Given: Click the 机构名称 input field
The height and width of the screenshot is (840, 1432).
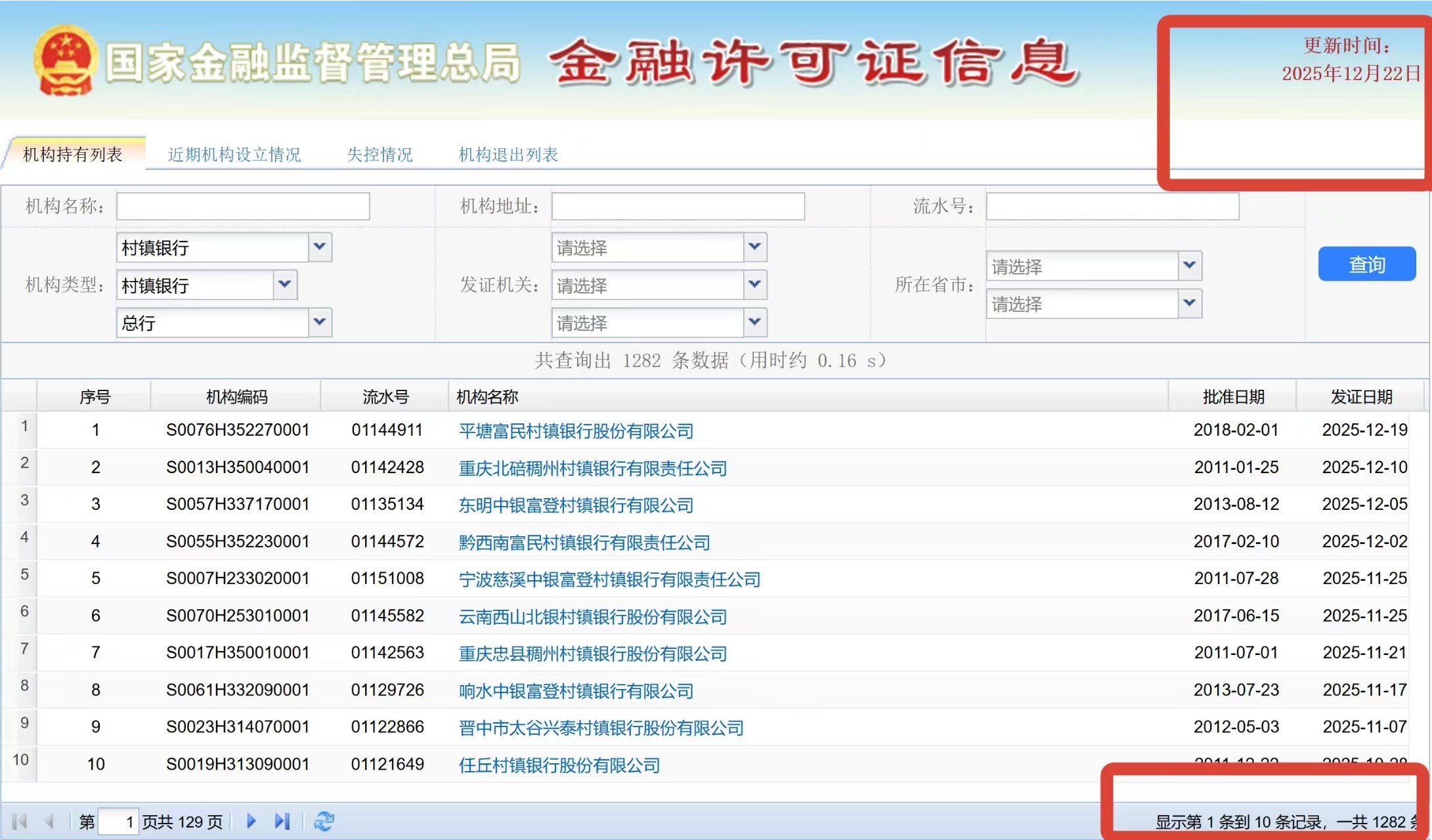Looking at the screenshot, I should (x=243, y=207).
